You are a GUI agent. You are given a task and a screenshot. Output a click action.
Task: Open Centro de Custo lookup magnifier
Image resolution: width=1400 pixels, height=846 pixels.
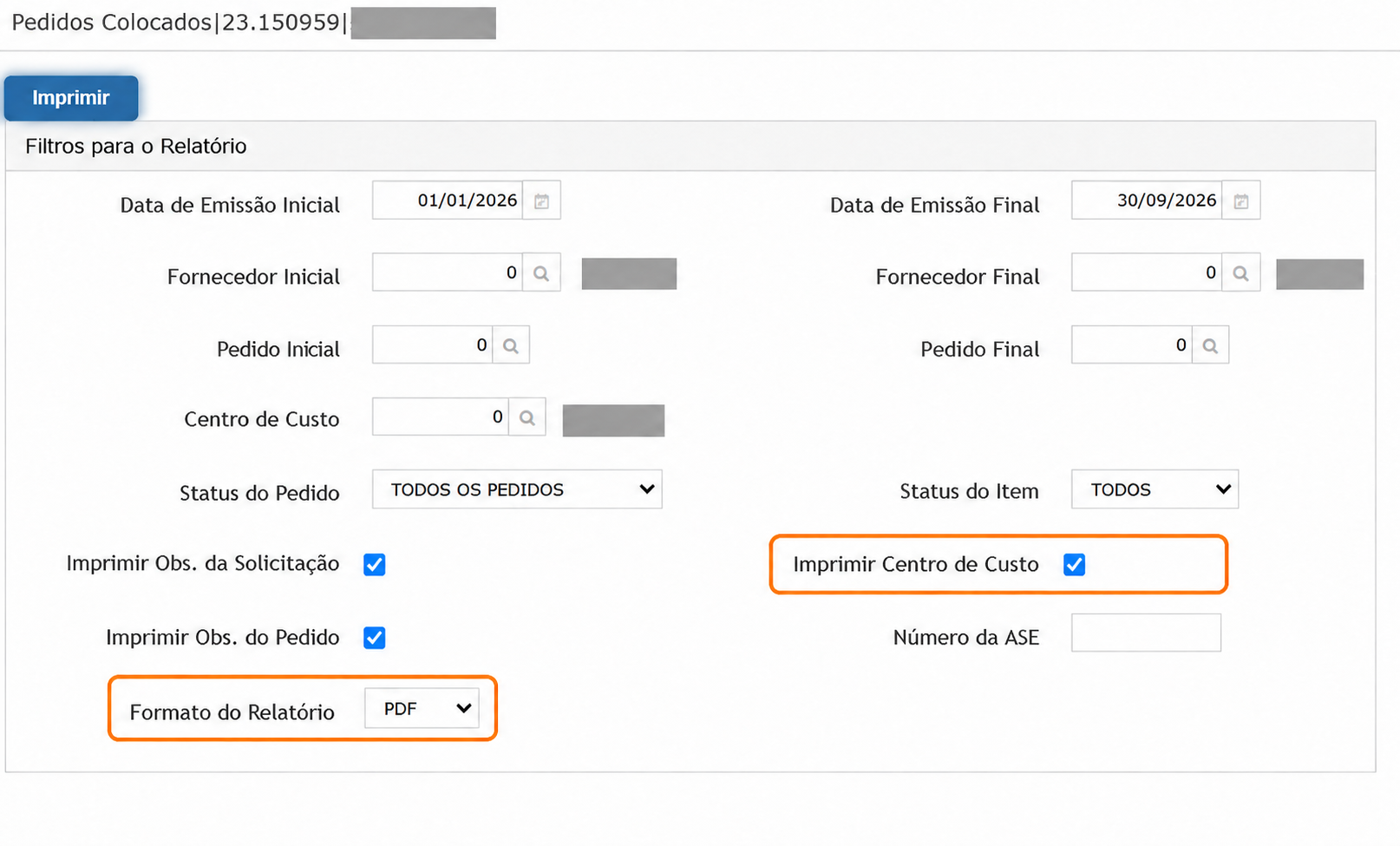point(527,417)
